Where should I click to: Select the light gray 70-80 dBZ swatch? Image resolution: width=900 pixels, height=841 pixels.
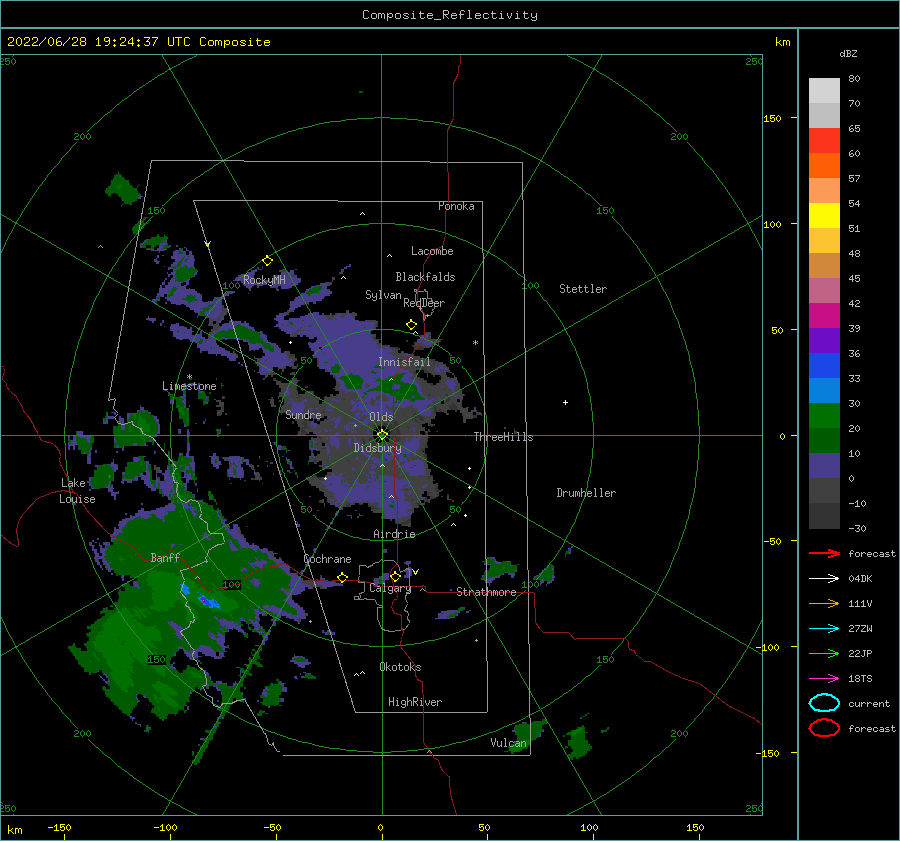pos(824,90)
